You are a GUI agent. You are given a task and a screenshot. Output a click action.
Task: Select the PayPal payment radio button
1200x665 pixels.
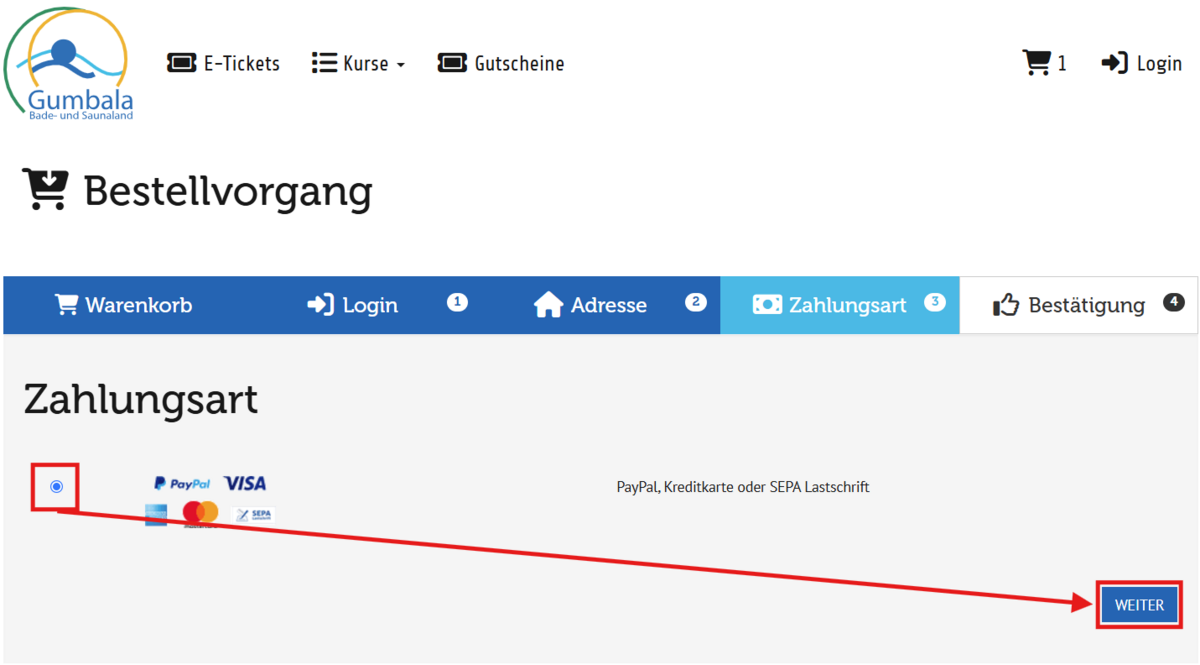pyautogui.click(x=56, y=487)
